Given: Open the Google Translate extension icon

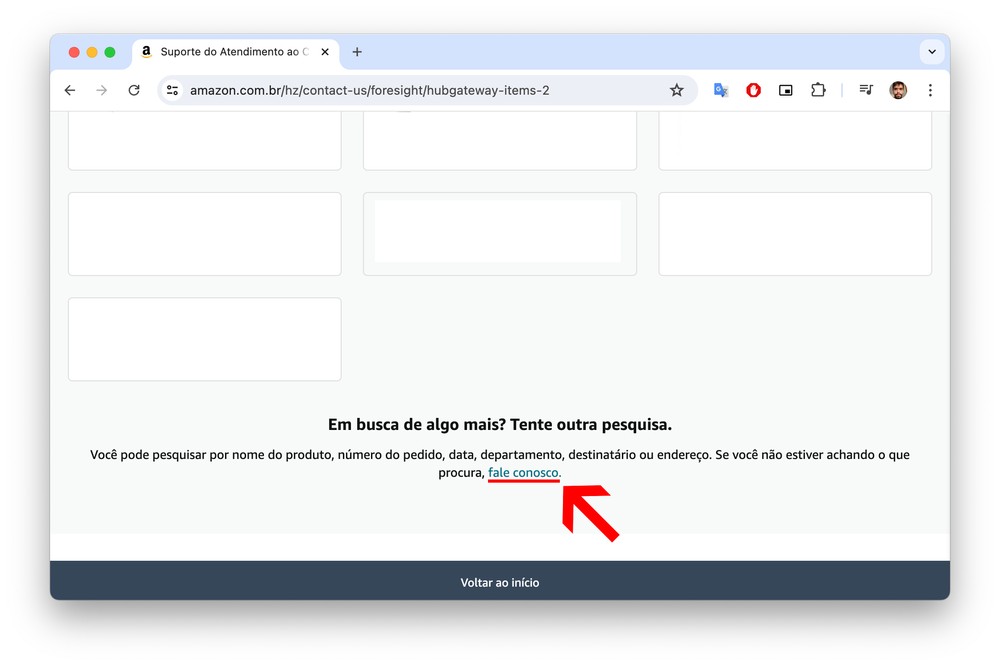Looking at the screenshot, I should (721, 91).
